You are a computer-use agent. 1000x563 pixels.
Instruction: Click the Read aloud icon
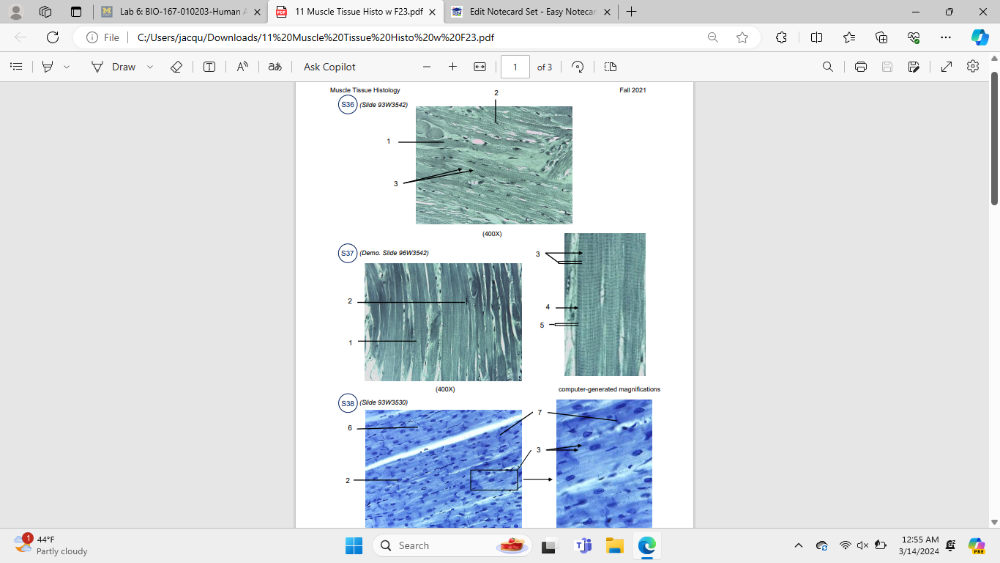(x=242, y=67)
